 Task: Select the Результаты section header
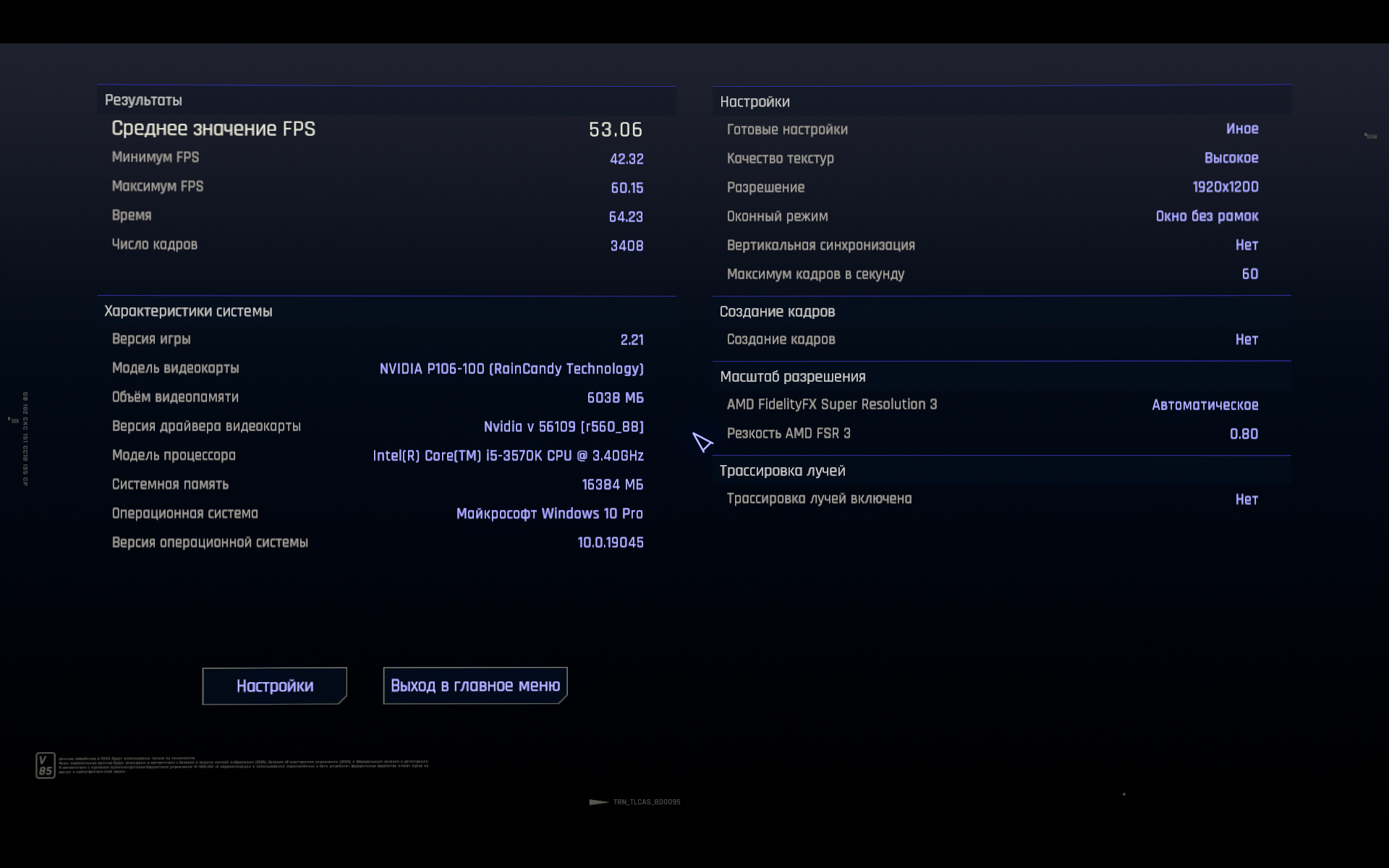coord(143,101)
